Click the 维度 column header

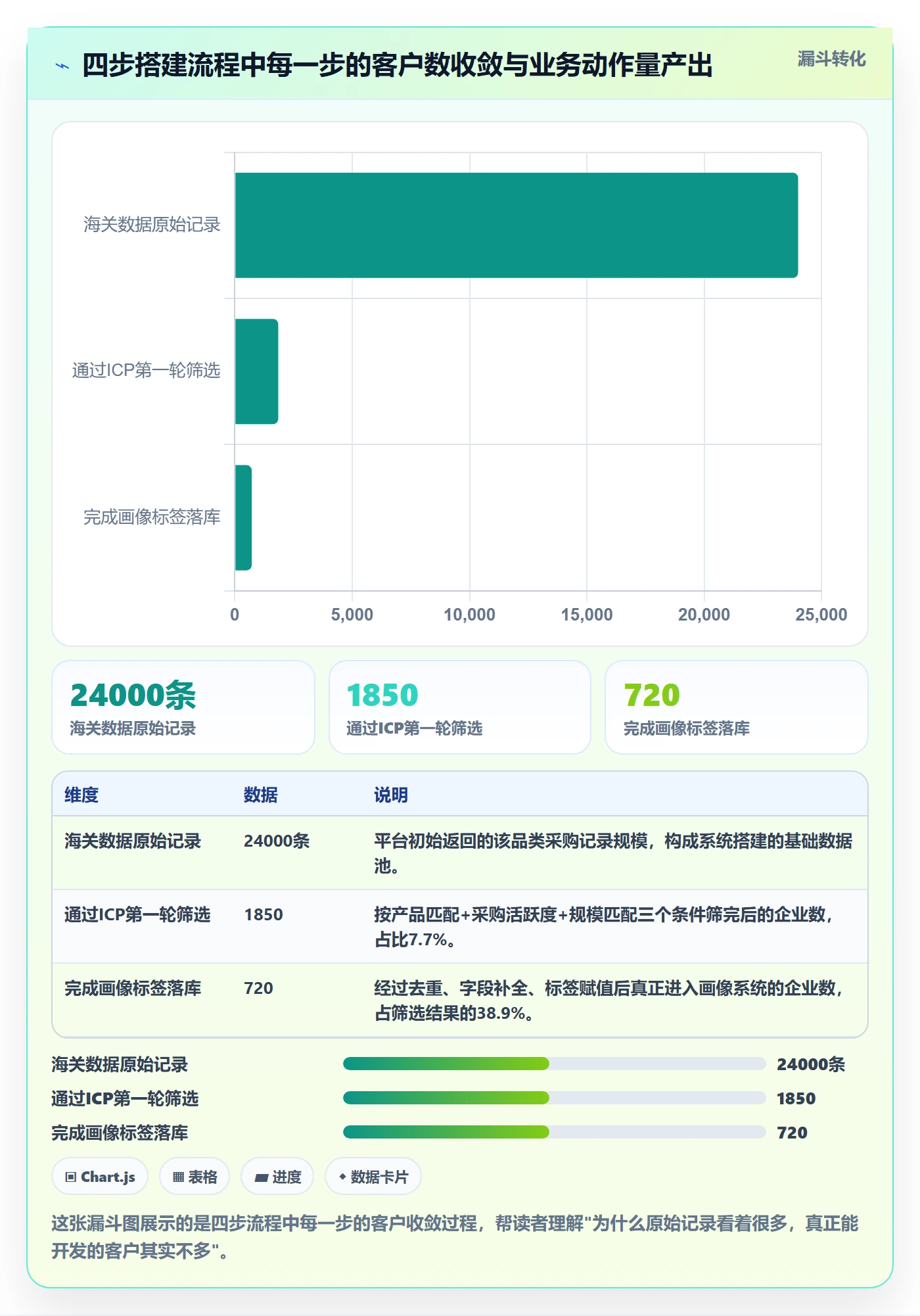point(81,795)
